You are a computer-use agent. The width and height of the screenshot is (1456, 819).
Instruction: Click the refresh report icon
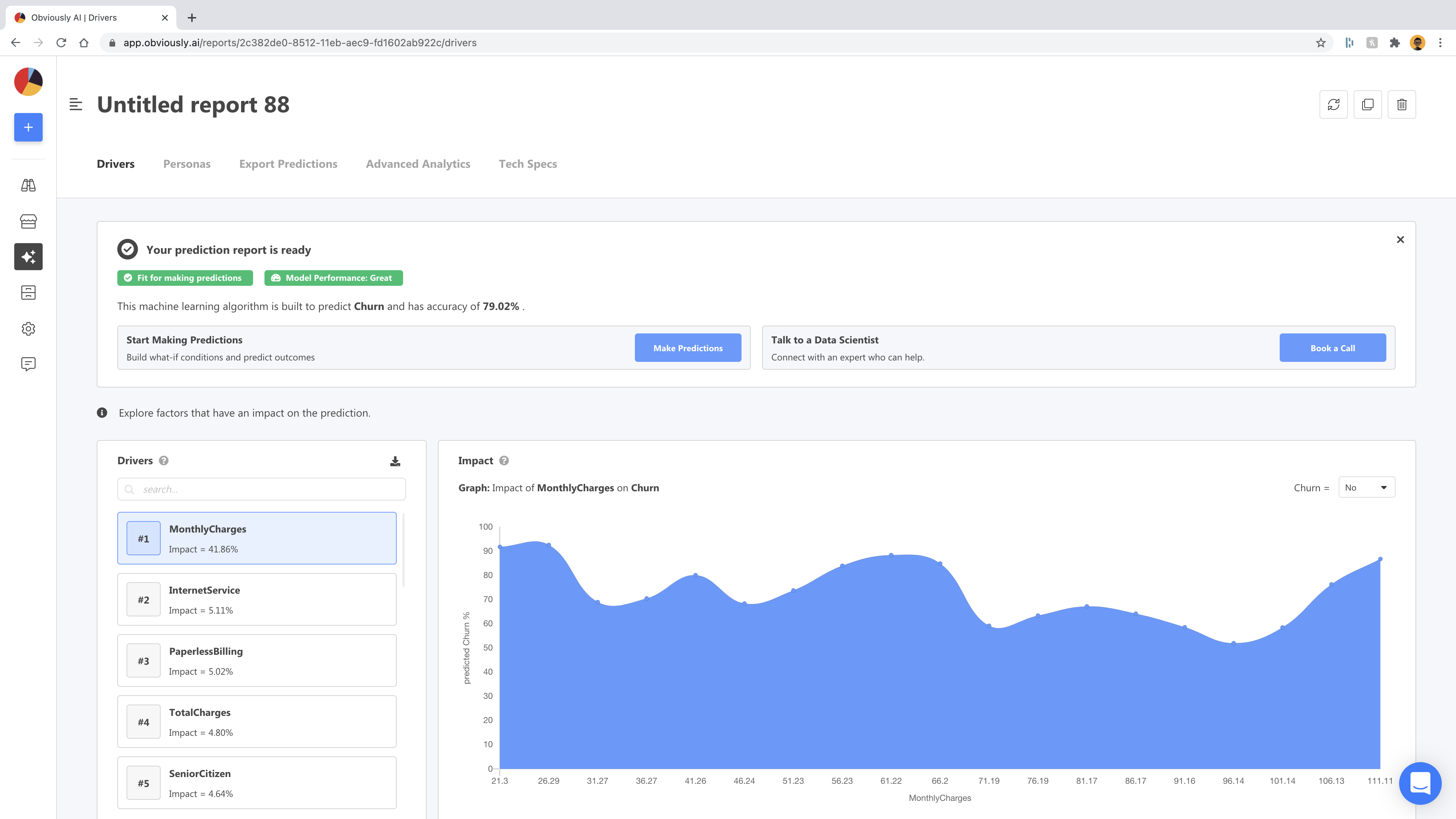pyautogui.click(x=1333, y=105)
